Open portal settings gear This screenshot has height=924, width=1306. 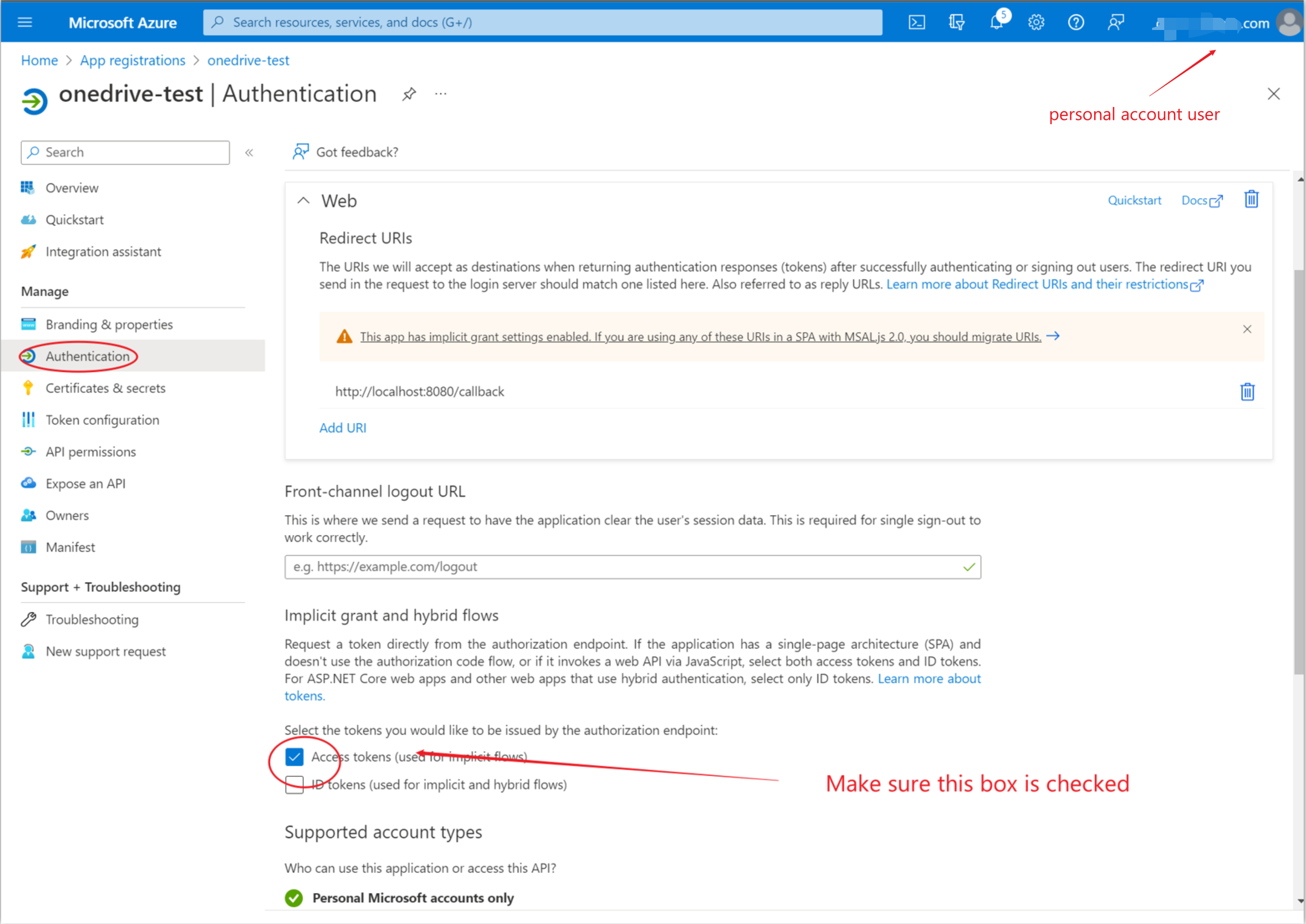click(x=1036, y=22)
